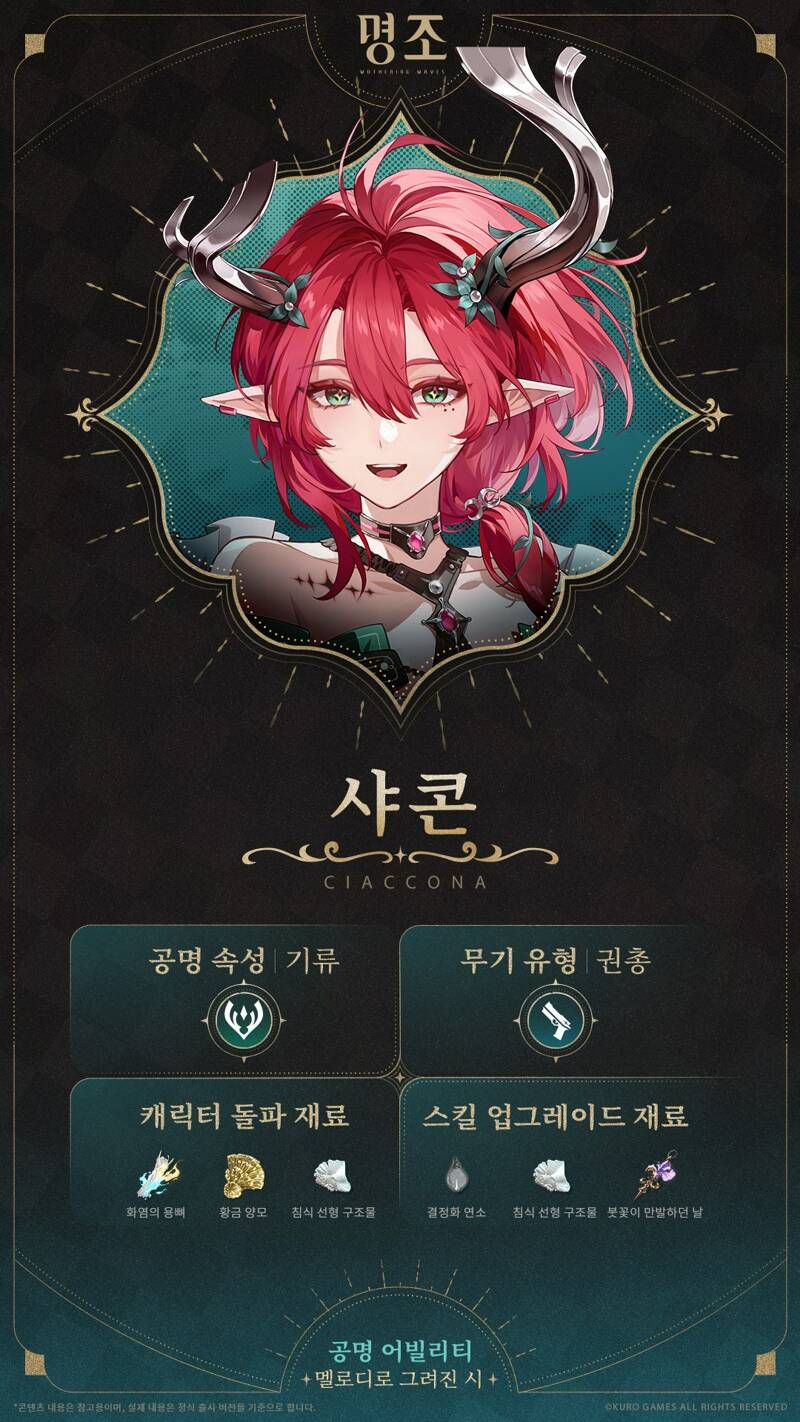Select the 화염의 용뼈 material icon
The width and height of the screenshot is (800, 1422).
pos(158,1177)
